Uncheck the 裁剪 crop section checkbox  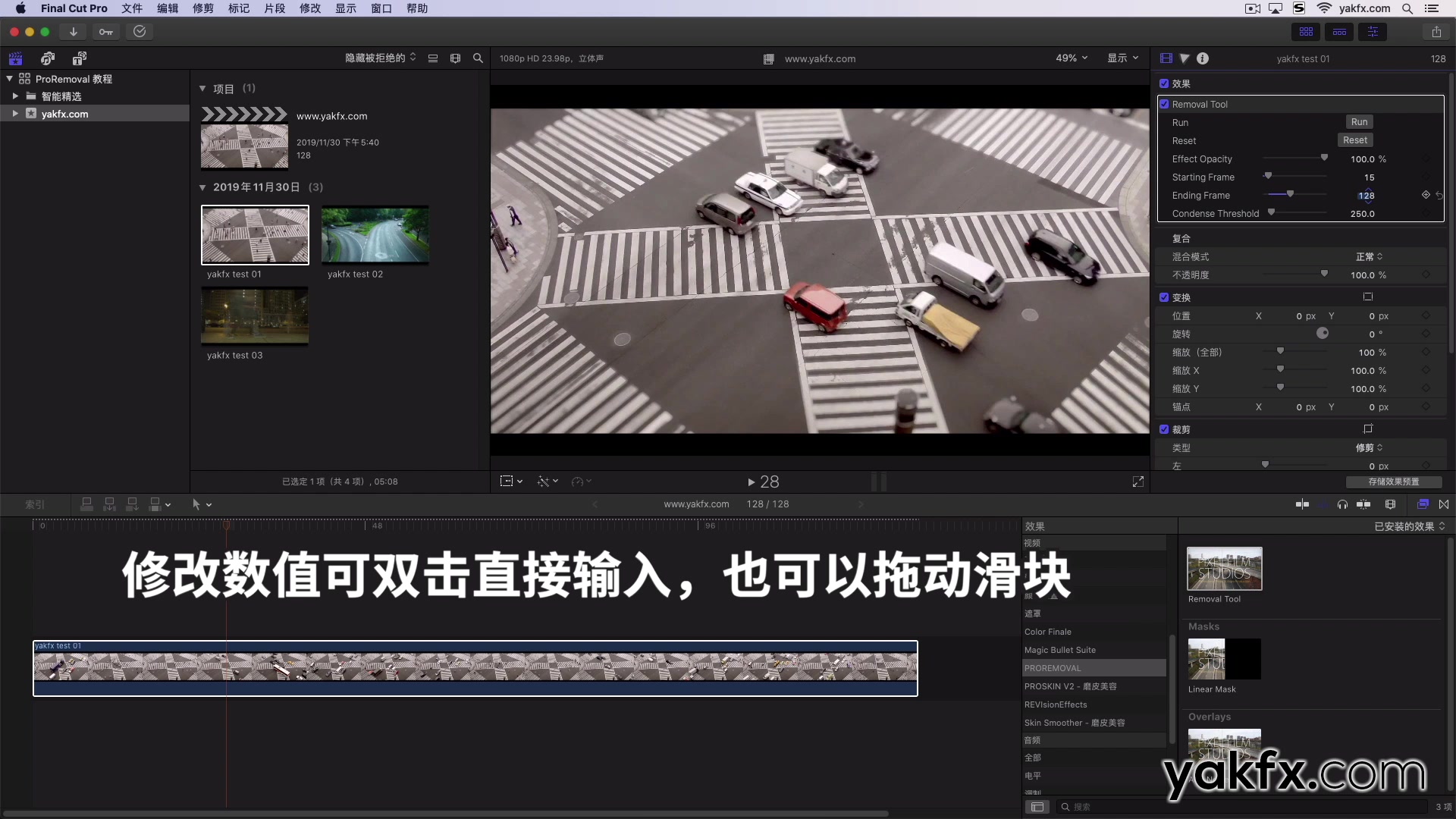point(1166,429)
